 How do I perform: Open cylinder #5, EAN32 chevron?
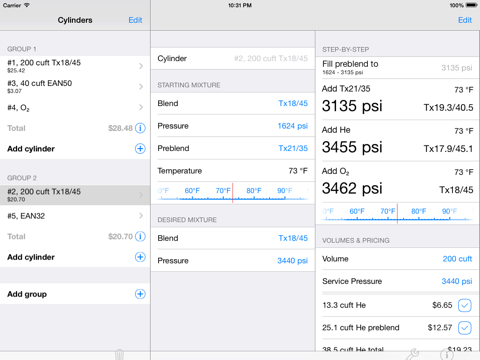click(x=141, y=216)
